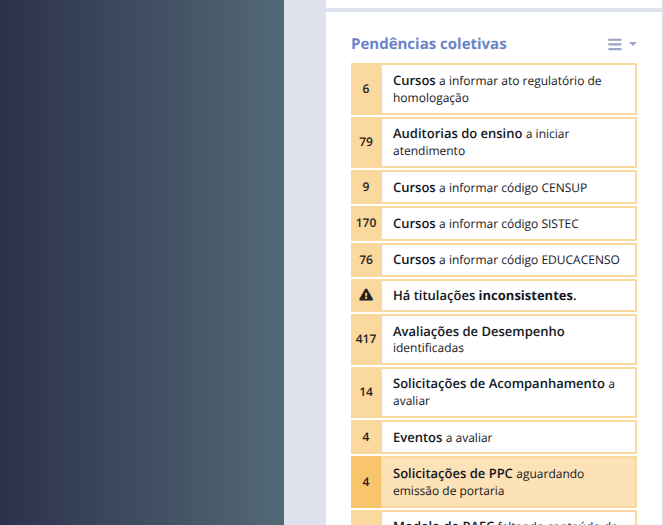
Task: Open Auditorias do ensino a iniciar atendimento
Action: click(494, 142)
